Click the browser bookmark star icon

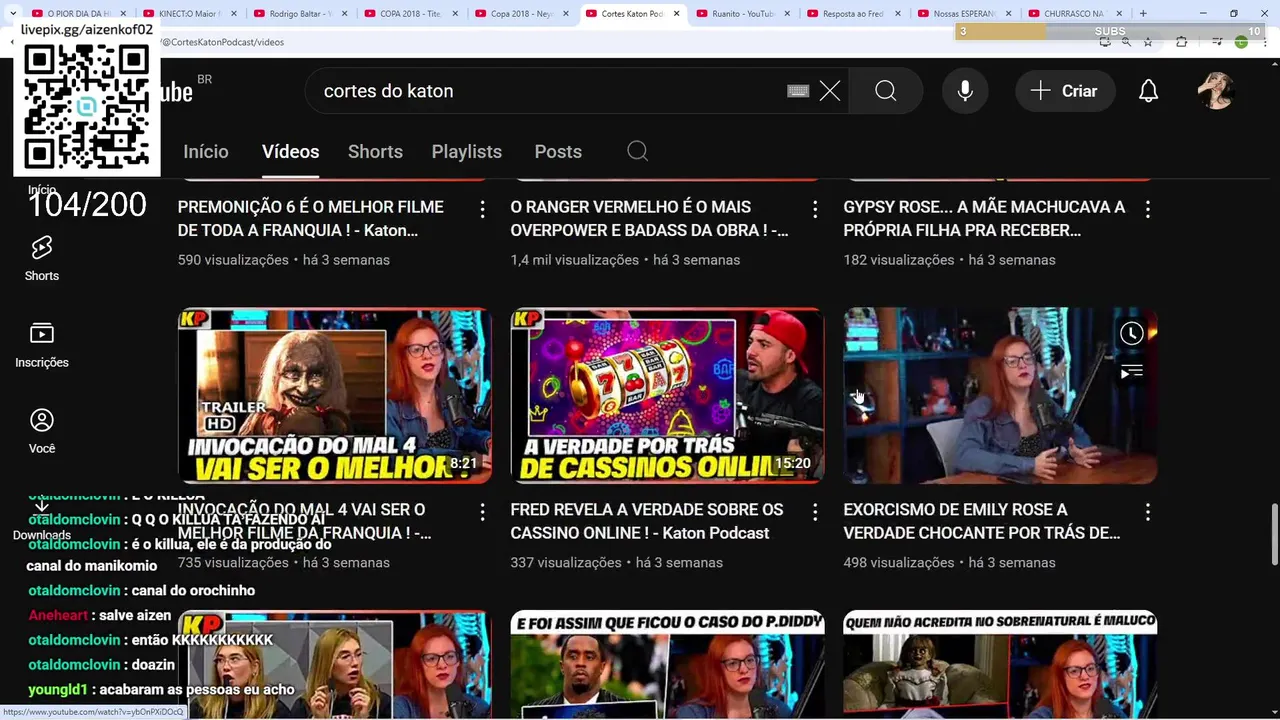click(1148, 42)
